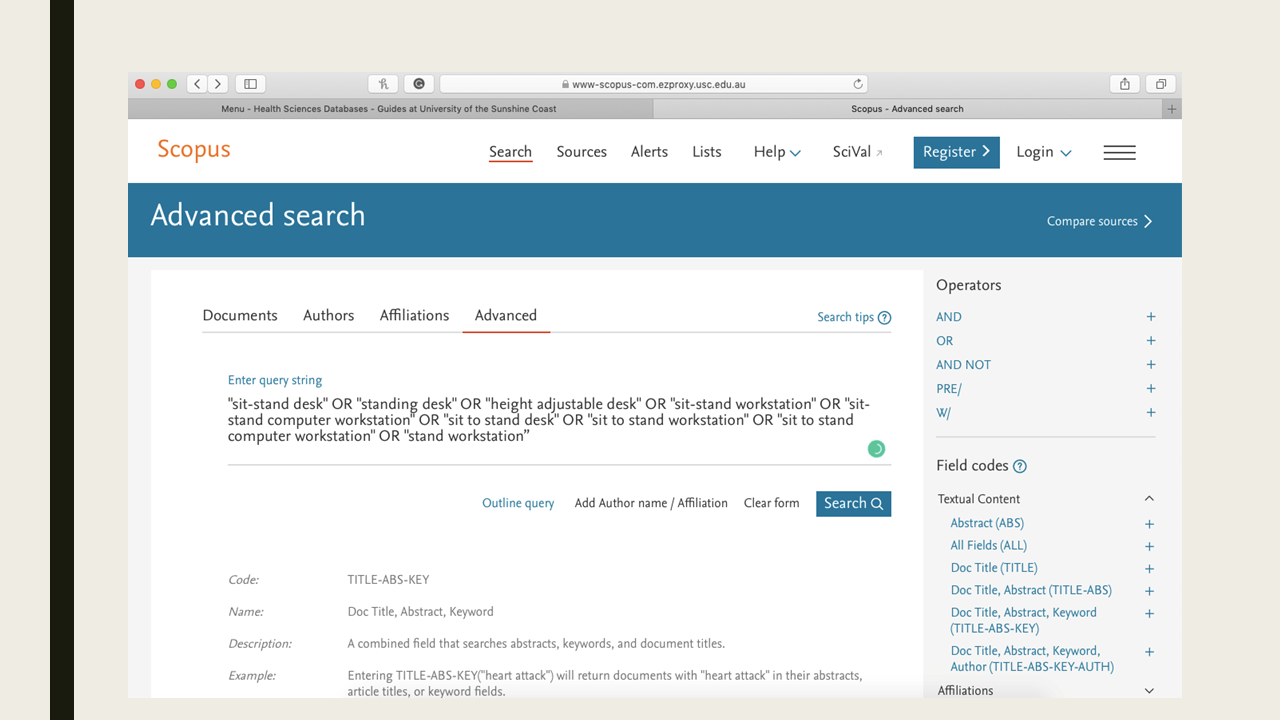Select All Fields (ALL) field code

pyautogui.click(x=989, y=545)
